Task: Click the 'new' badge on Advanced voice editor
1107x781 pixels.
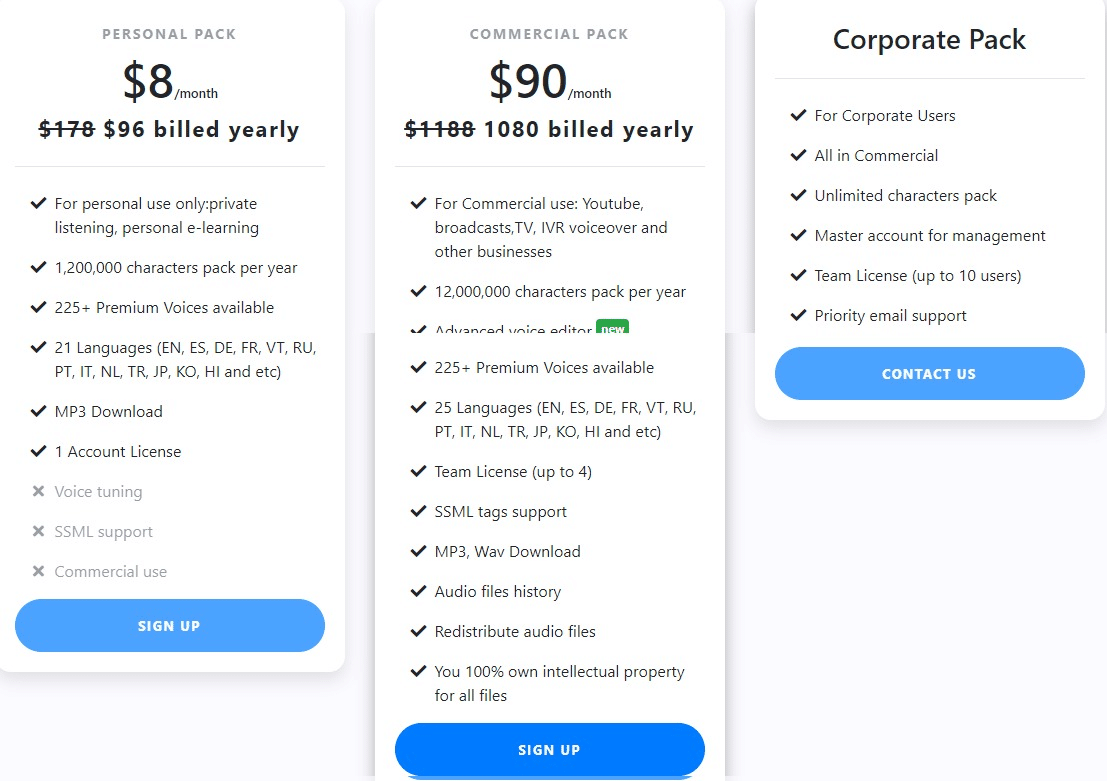Action: coord(612,328)
